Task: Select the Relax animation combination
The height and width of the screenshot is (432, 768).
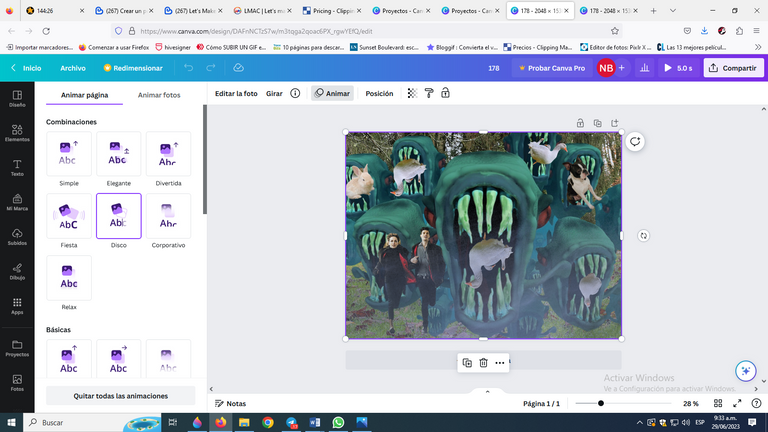Action: (x=69, y=278)
